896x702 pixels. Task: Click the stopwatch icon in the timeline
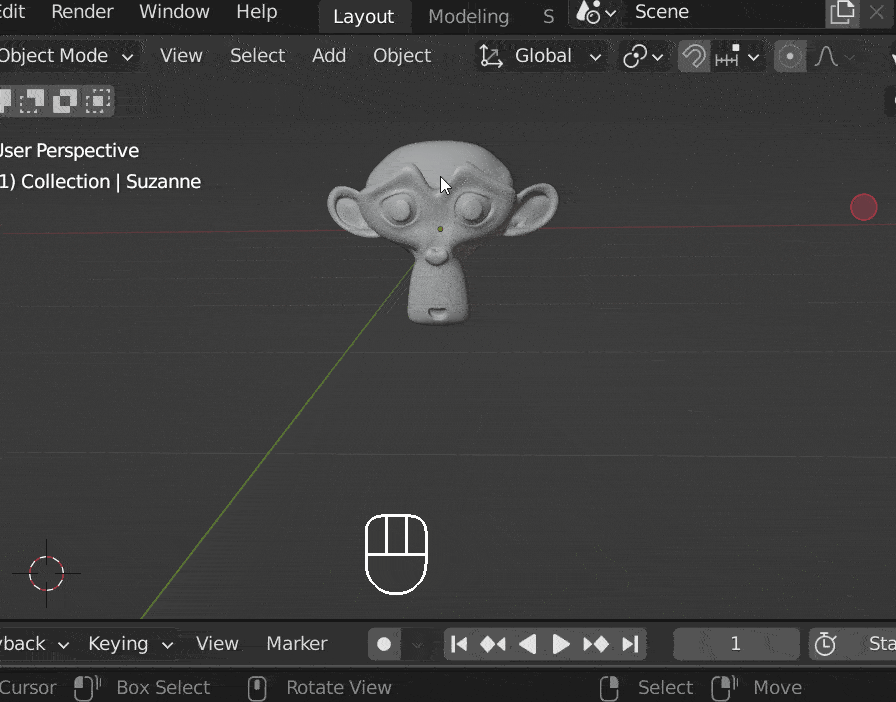coord(826,644)
